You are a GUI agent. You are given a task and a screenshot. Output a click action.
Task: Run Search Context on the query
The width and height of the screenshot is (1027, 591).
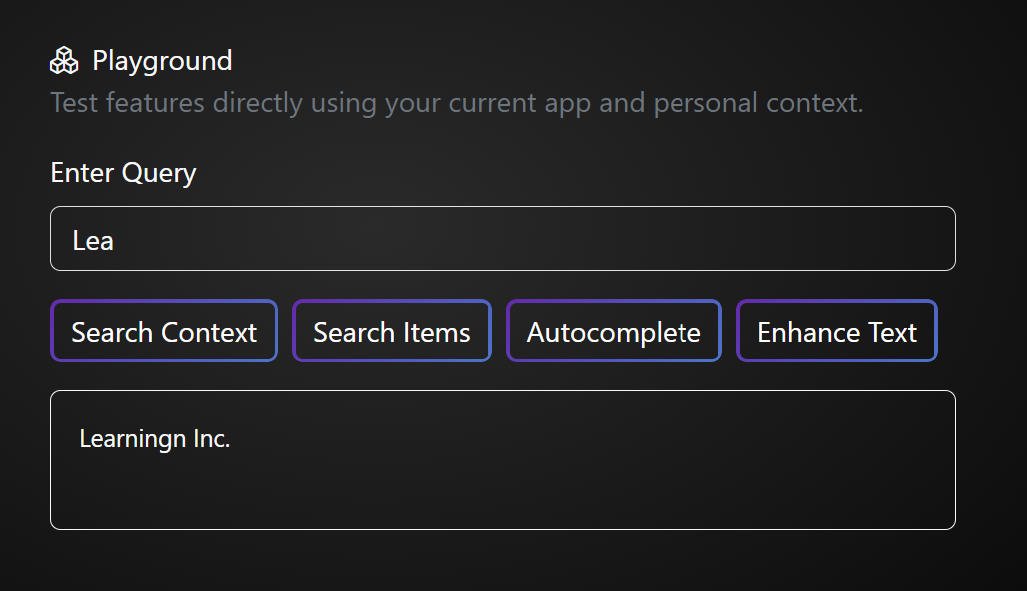click(164, 331)
